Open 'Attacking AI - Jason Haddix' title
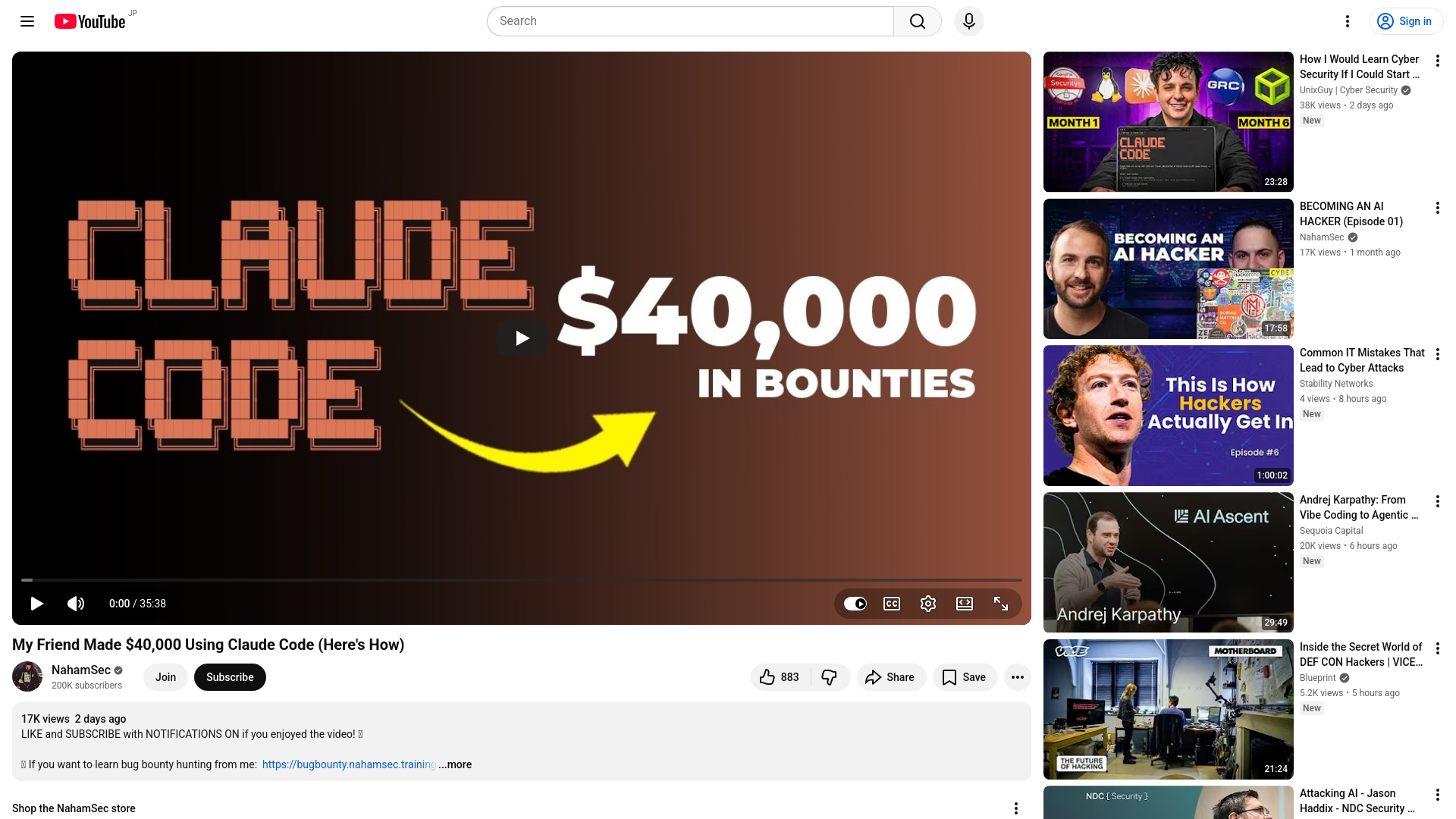Screen dimensions: 1456x819 [x=1359, y=801]
